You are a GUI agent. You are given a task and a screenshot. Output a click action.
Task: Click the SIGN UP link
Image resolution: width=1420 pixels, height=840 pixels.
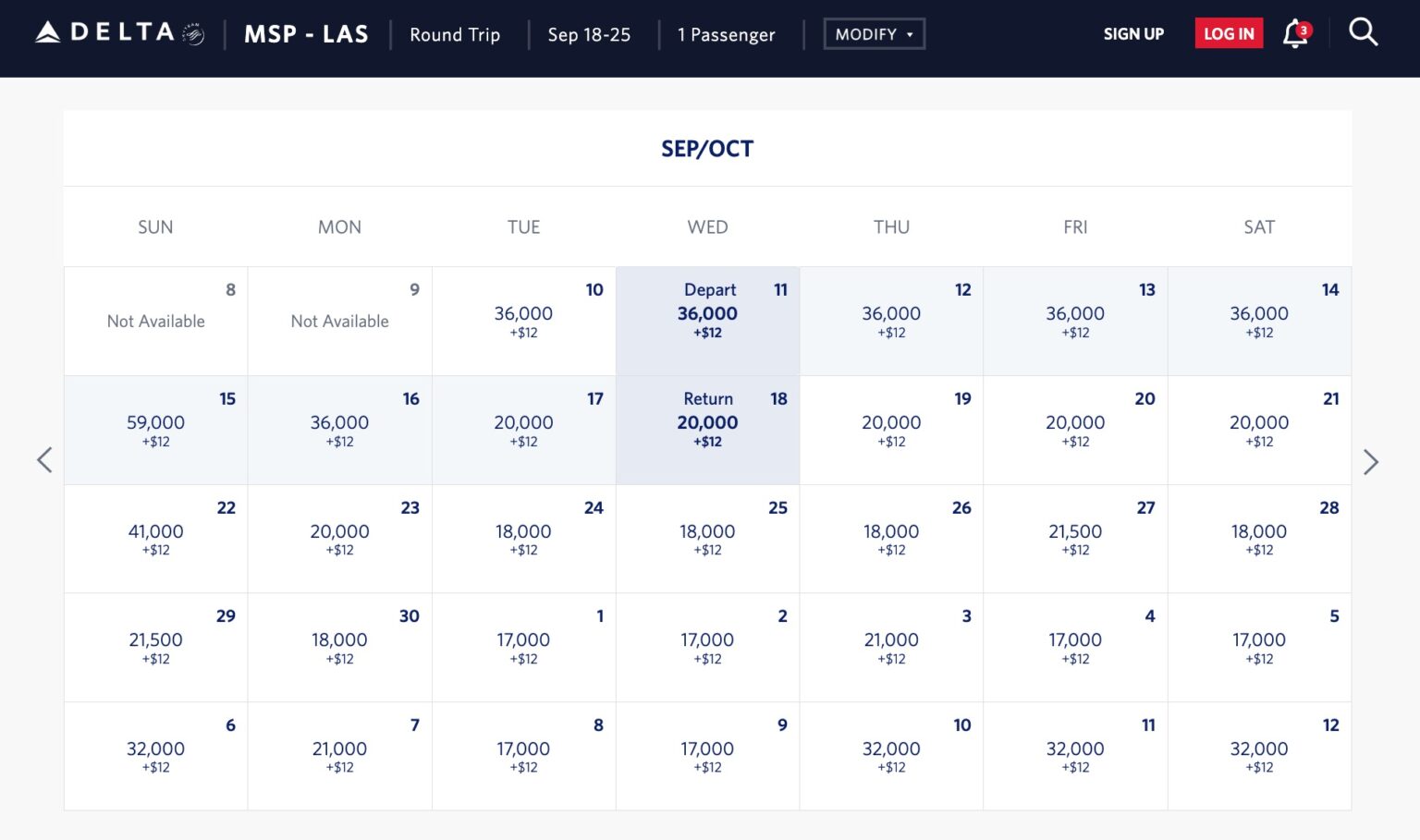point(1133,34)
